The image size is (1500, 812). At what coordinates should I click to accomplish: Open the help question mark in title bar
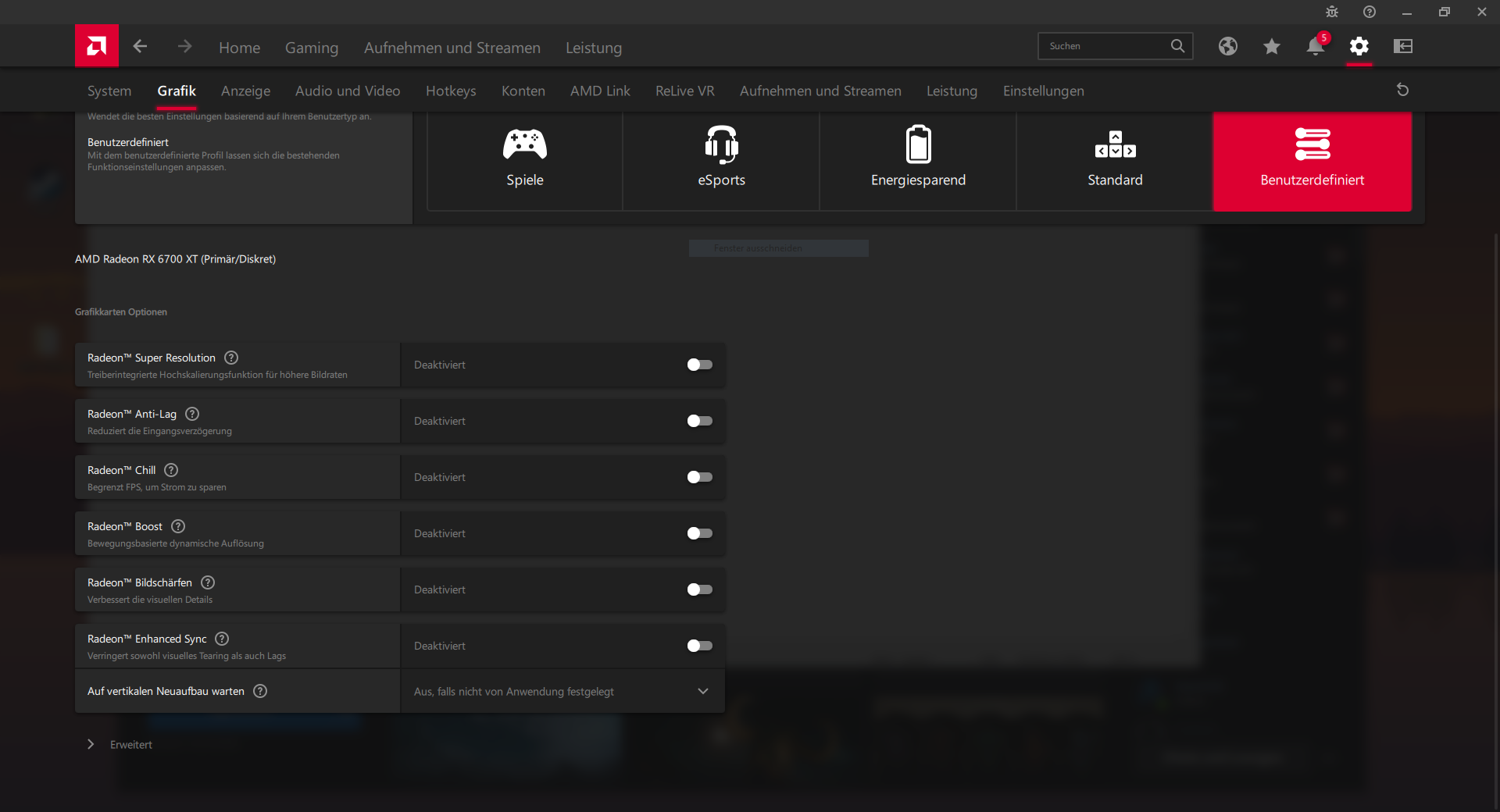[1370, 12]
